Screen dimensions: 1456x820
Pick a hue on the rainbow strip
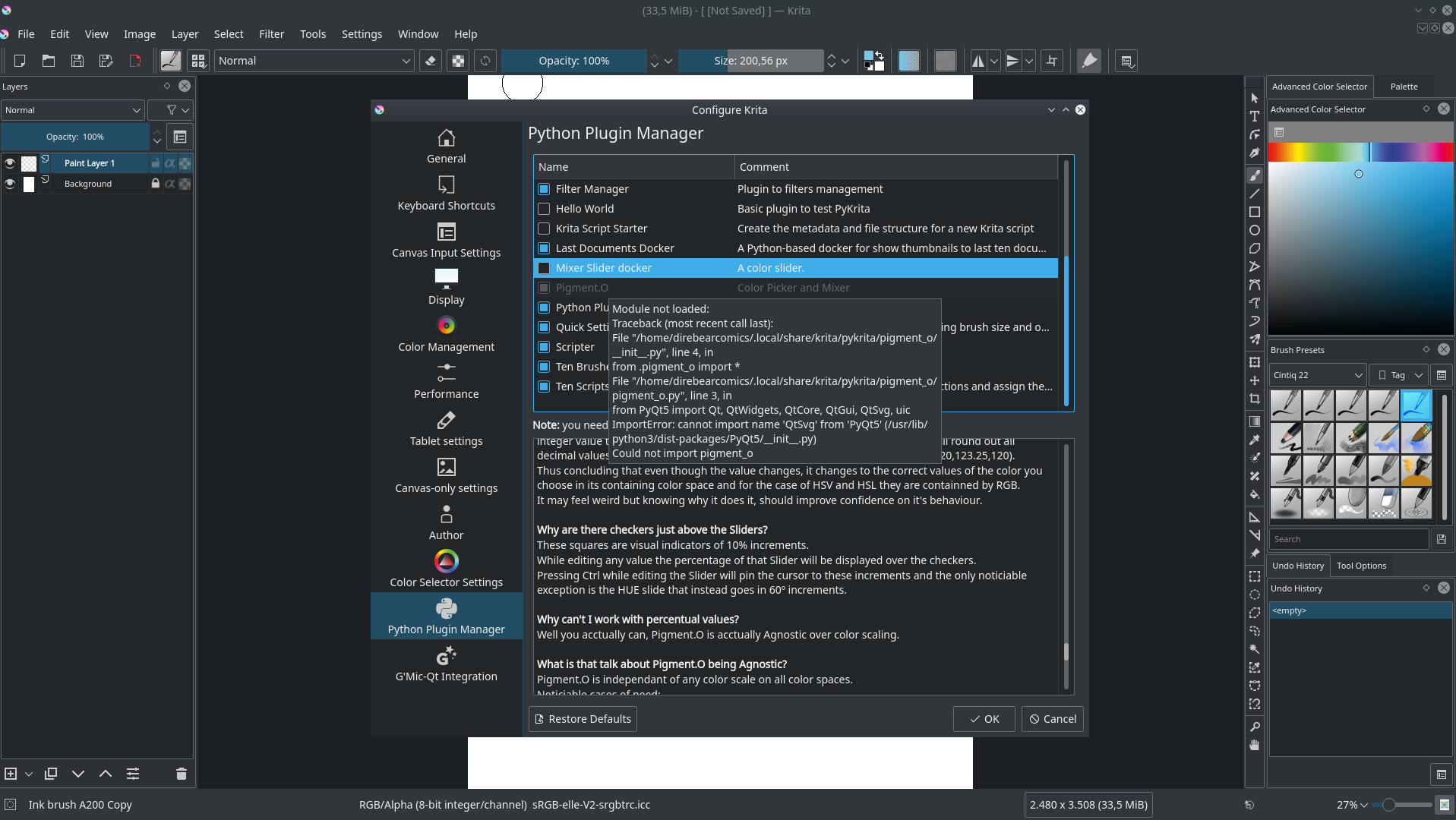click(x=1360, y=152)
